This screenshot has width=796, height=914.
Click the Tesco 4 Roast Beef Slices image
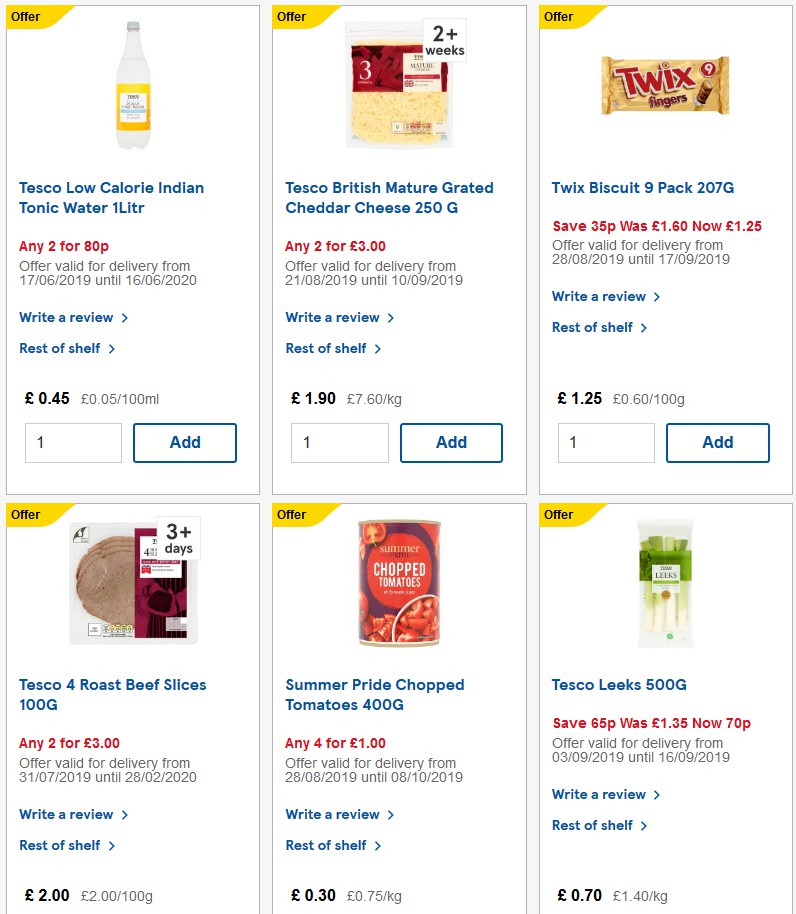(x=131, y=580)
